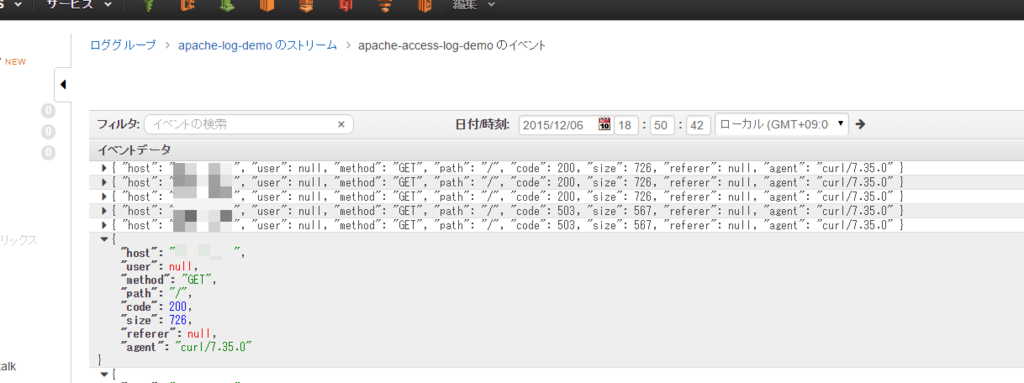Expand the first collapsed code 200 event

point(104,168)
